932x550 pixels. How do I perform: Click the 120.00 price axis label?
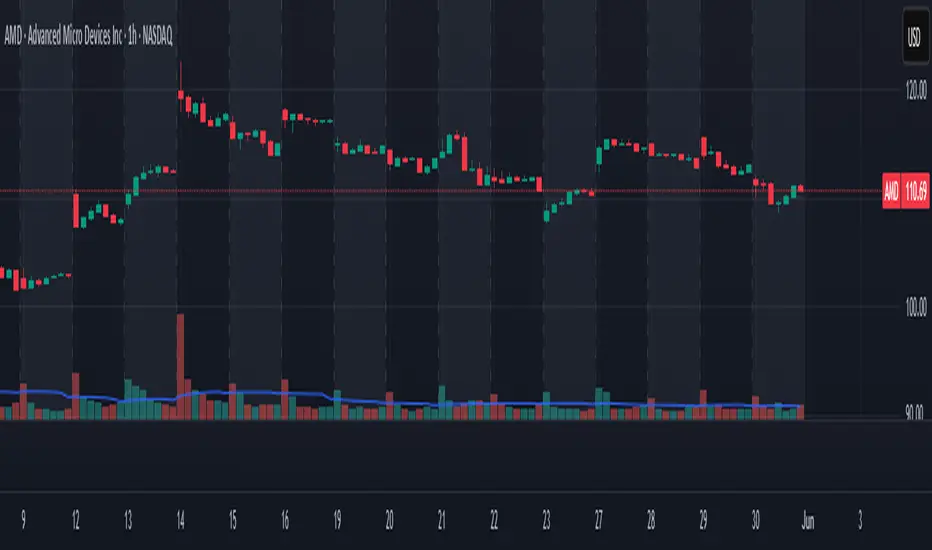[916, 90]
